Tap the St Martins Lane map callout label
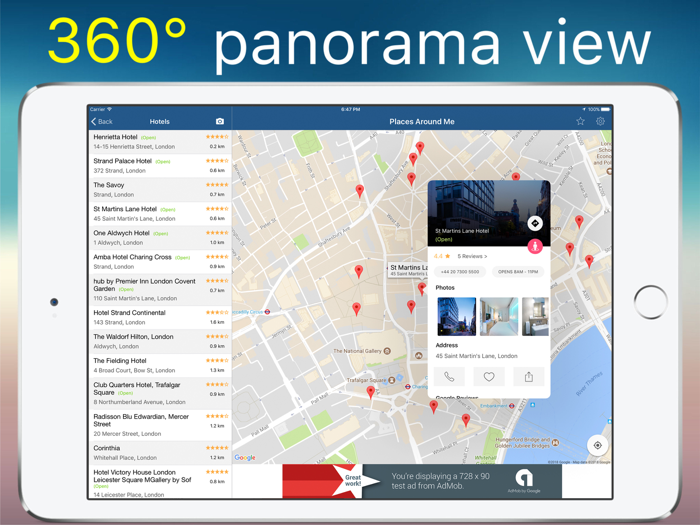The image size is (700, 525). pos(408,270)
